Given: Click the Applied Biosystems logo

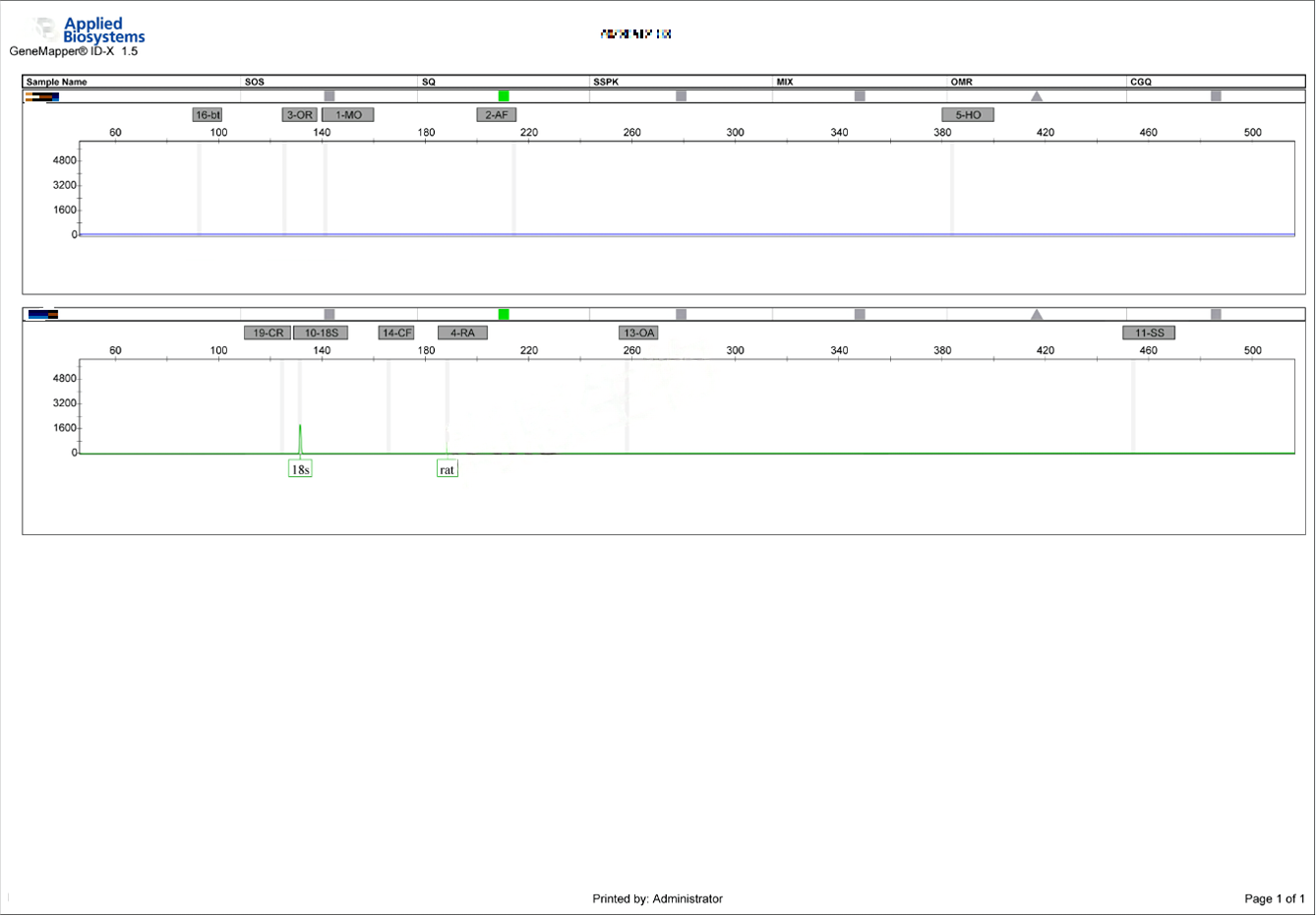Looking at the screenshot, I should pyautogui.click(x=90, y=31).
